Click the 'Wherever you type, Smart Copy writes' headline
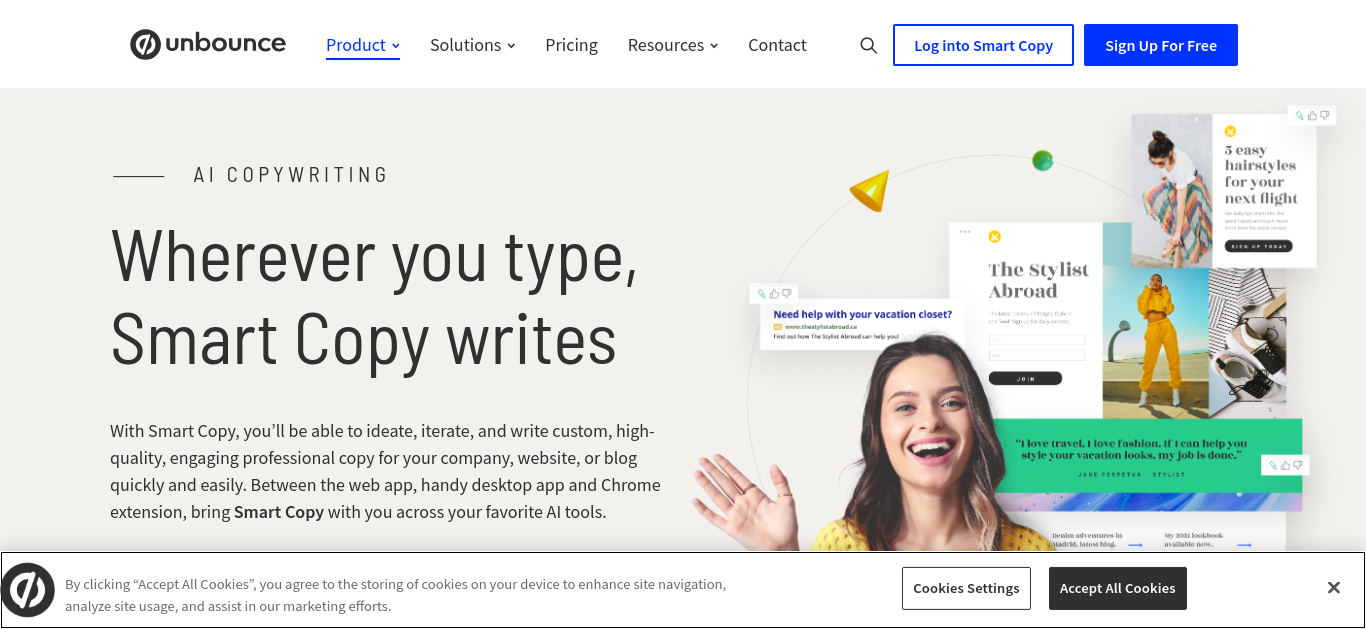Viewport: 1366px width, 629px height. point(374,297)
